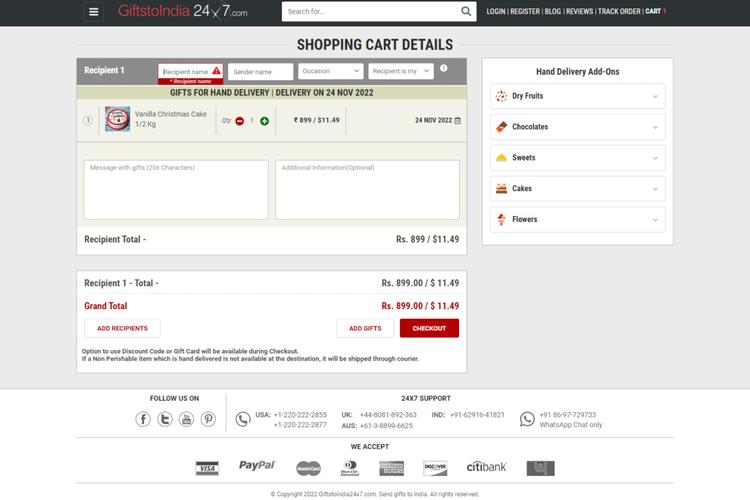
Task: Expand the Chocolates add-ons chevron
Action: pyautogui.click(x=655, y=127)
